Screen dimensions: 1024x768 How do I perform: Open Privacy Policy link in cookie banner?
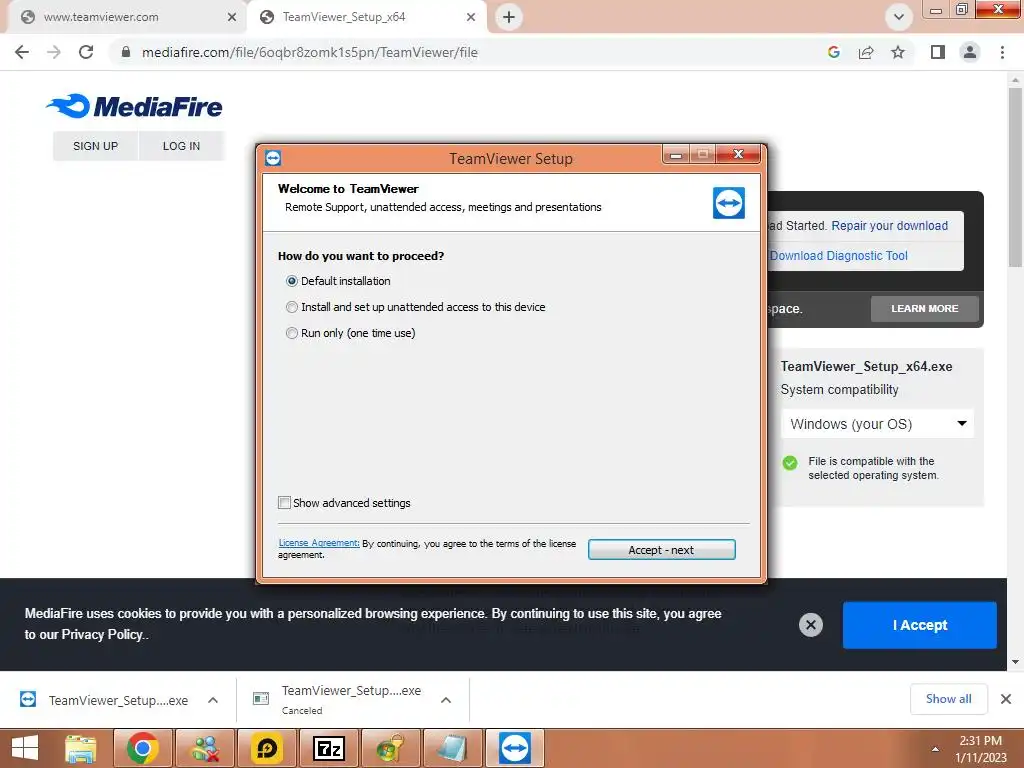(x=102, y=634)
